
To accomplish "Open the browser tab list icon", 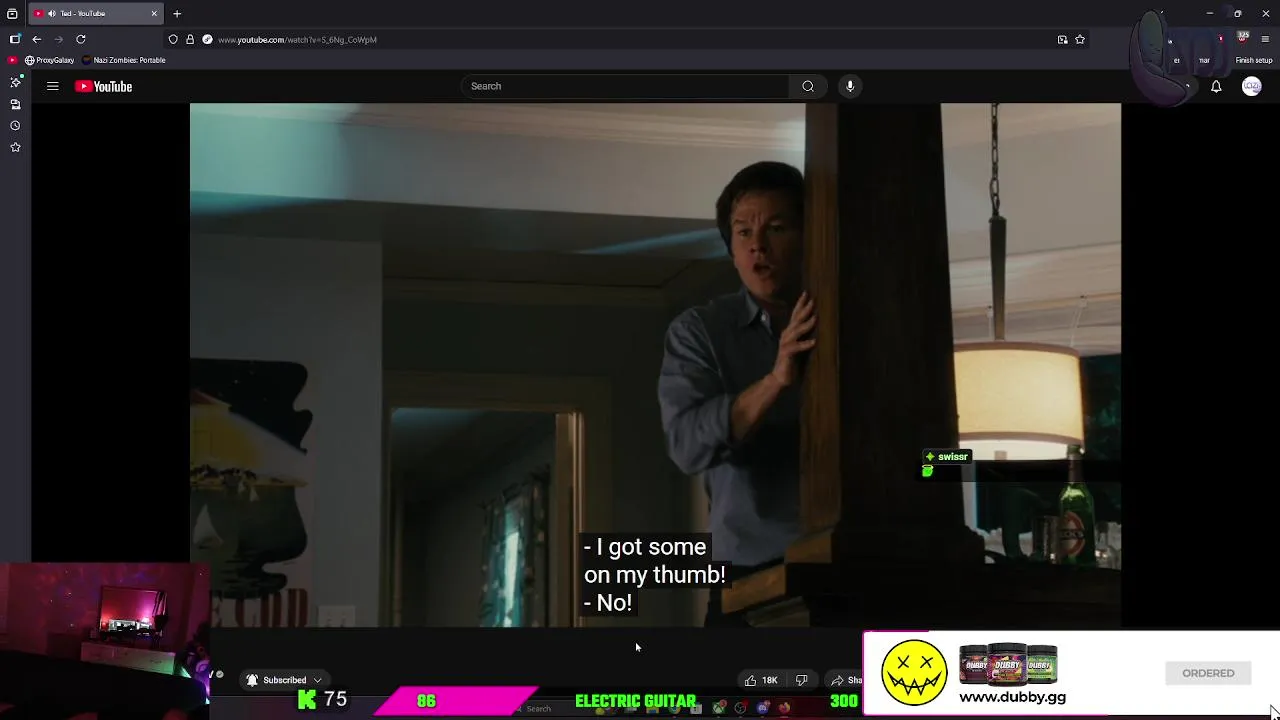I will [12, 14].
